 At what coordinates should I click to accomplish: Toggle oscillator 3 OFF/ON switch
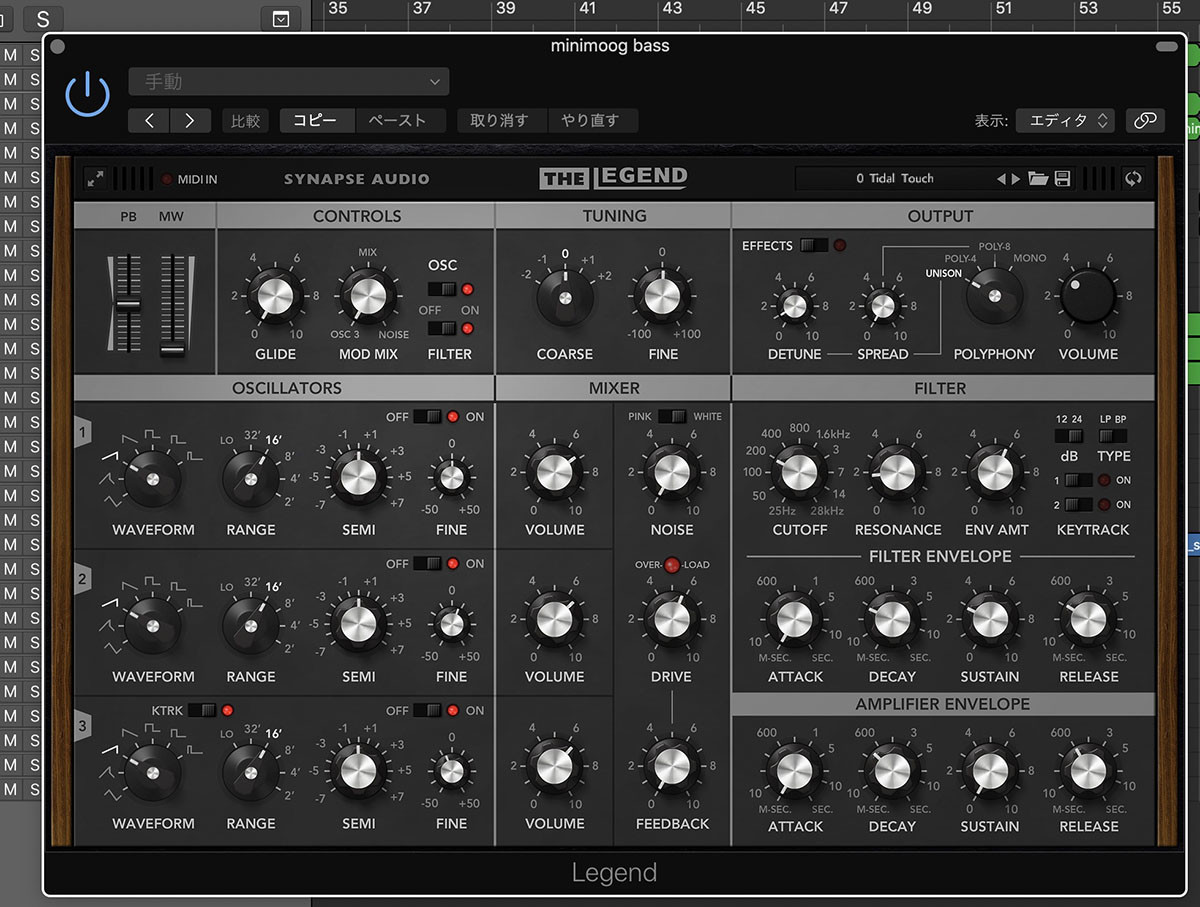coord(428,710)
